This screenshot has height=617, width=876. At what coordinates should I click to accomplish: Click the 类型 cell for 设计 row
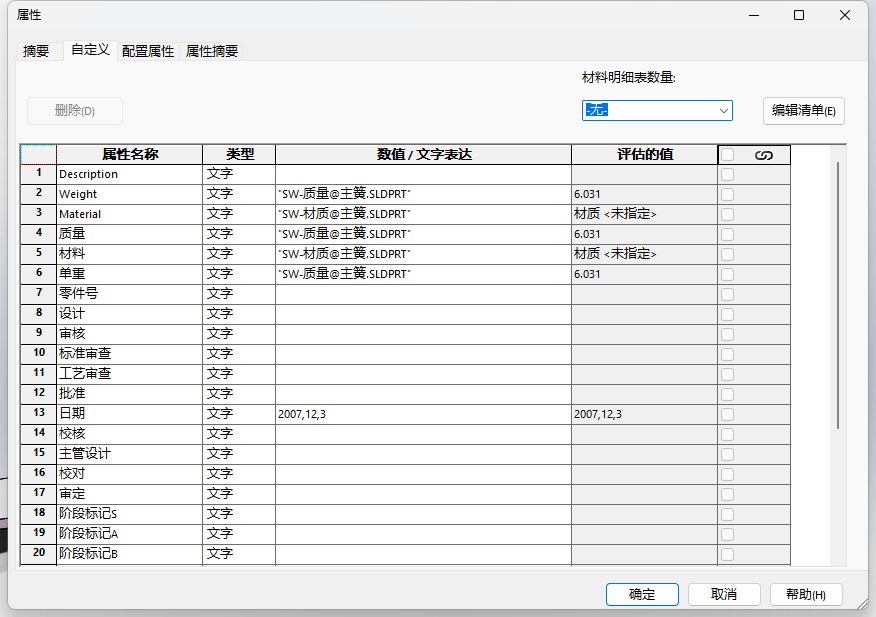pyautogui.click(x=238, y=314)
